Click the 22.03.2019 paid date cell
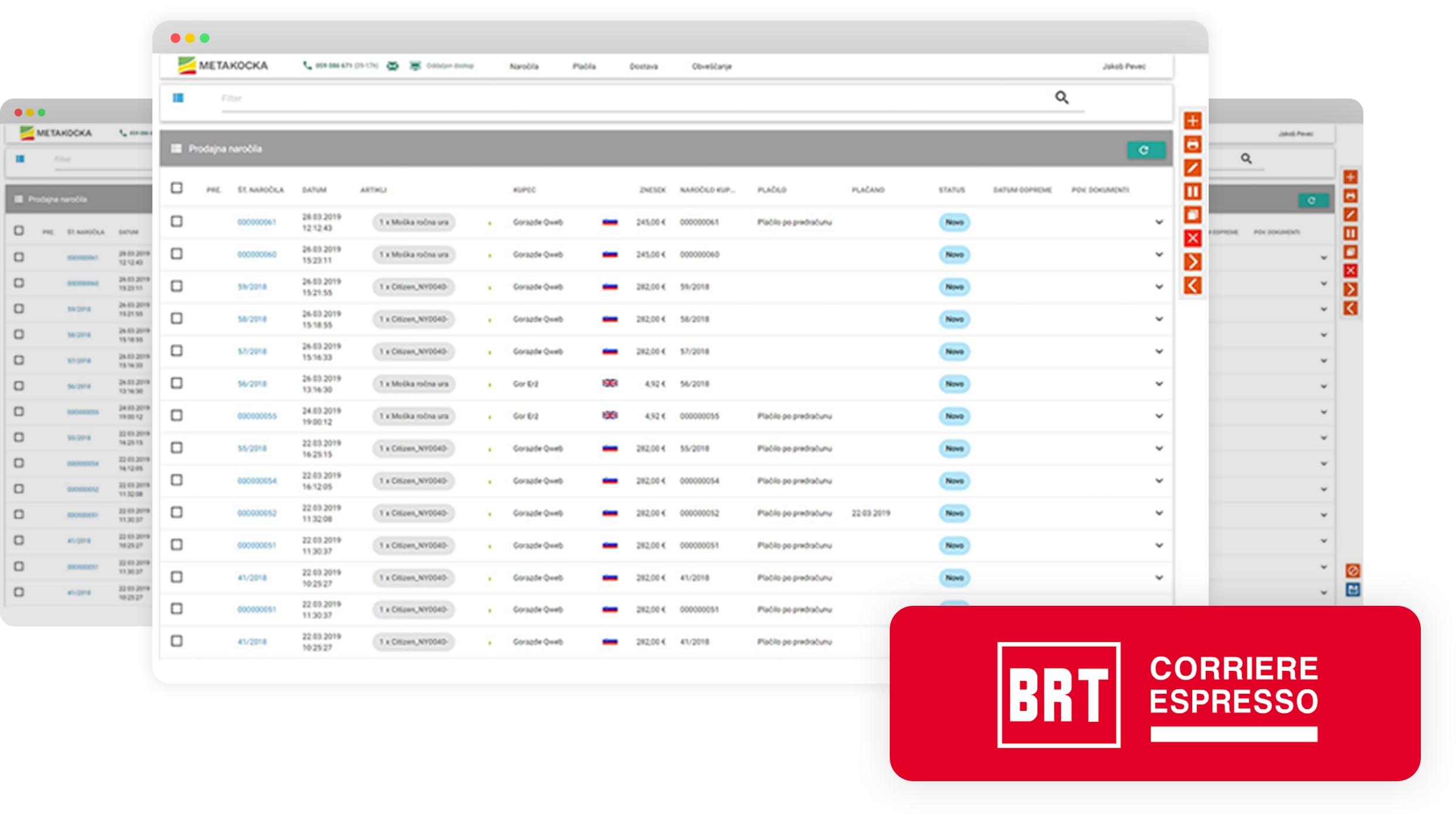 coord(871,513)
